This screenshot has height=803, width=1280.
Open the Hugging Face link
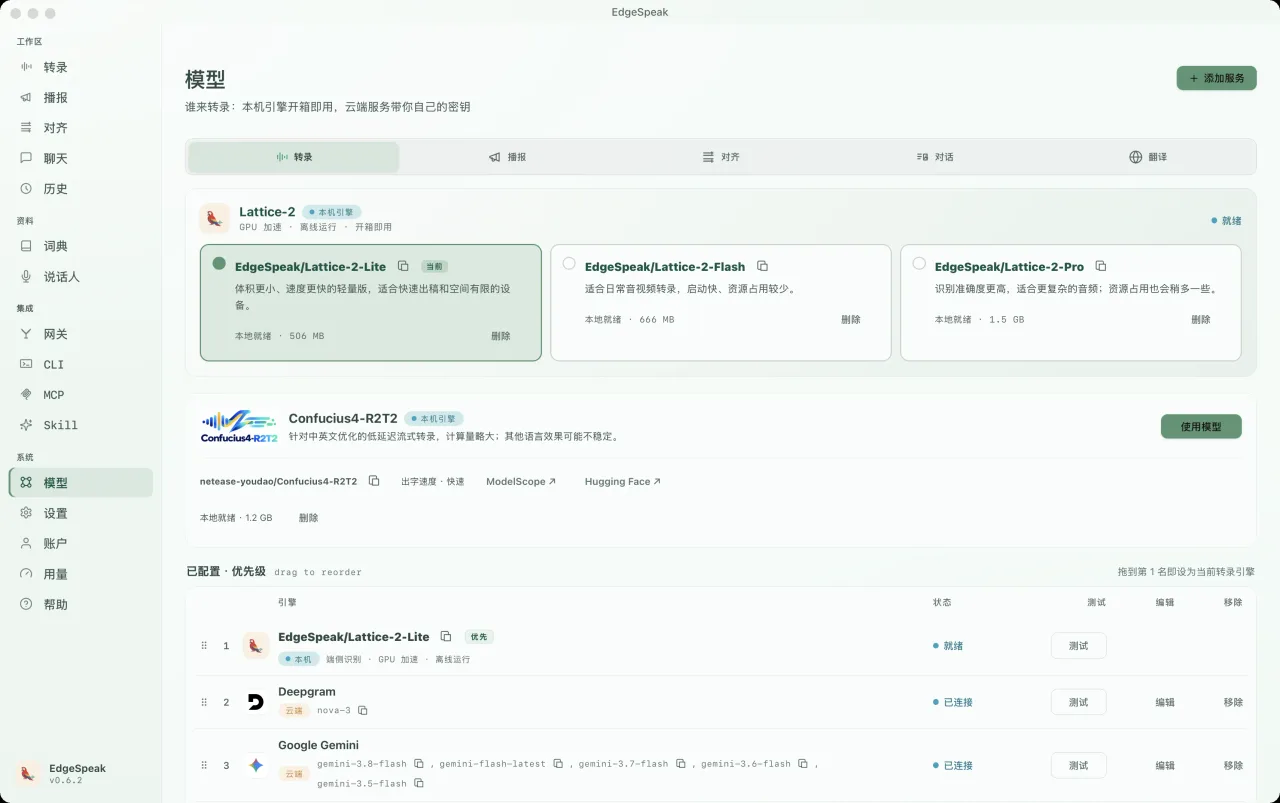point(623,482)
